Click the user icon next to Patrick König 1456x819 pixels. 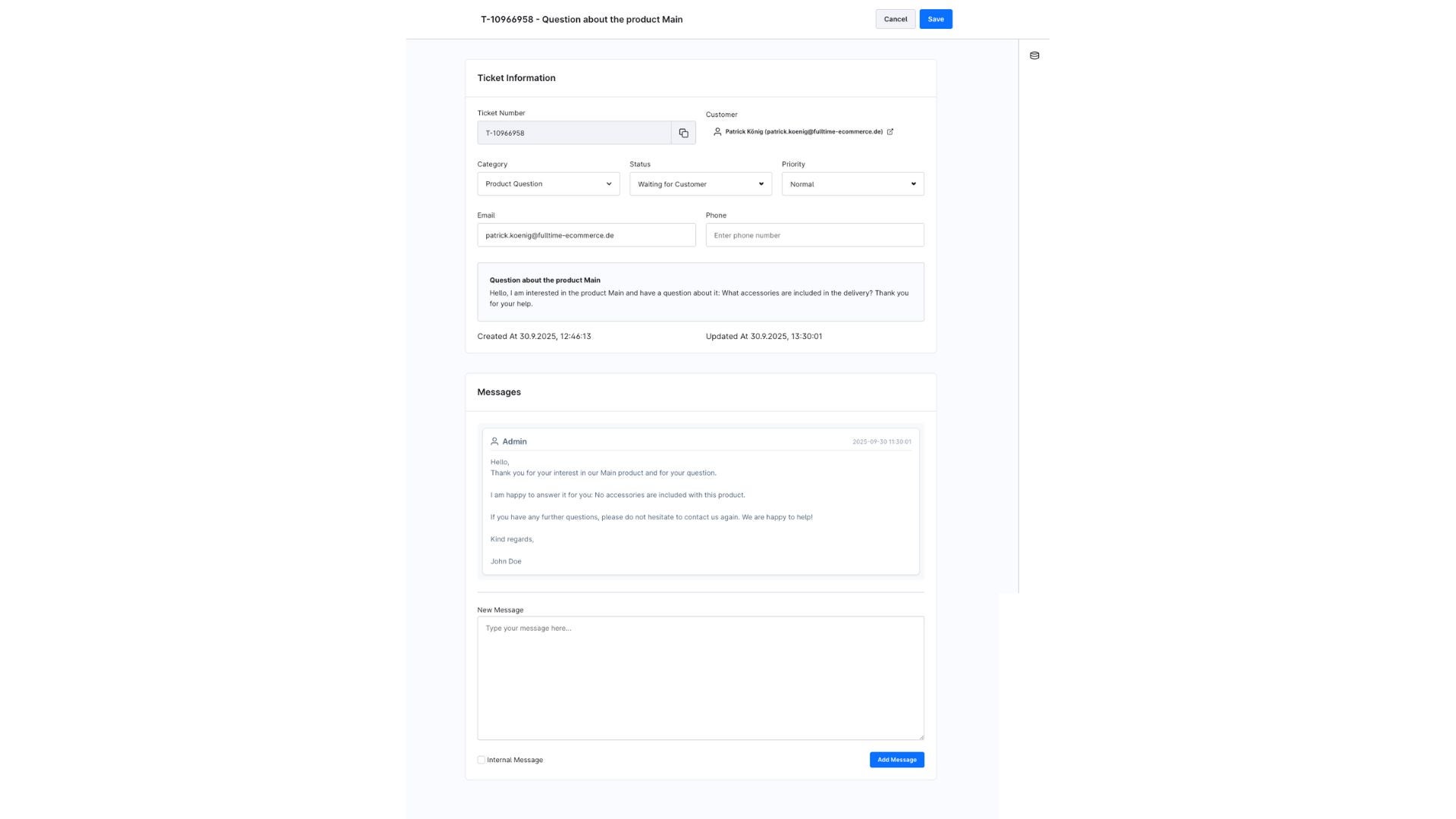pos(717,132)
